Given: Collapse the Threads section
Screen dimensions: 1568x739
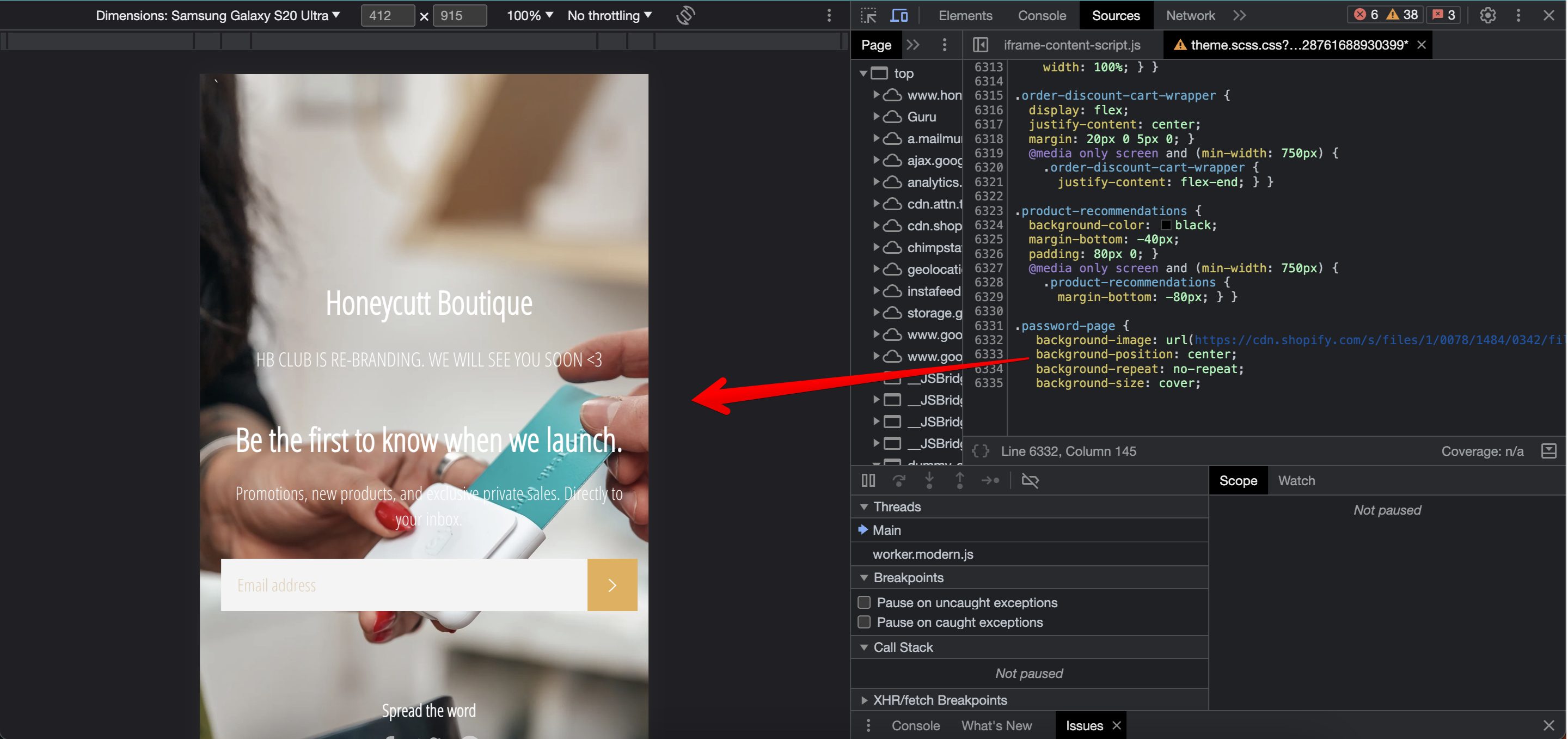Looking at the screenshot, I should coord(863,507).
